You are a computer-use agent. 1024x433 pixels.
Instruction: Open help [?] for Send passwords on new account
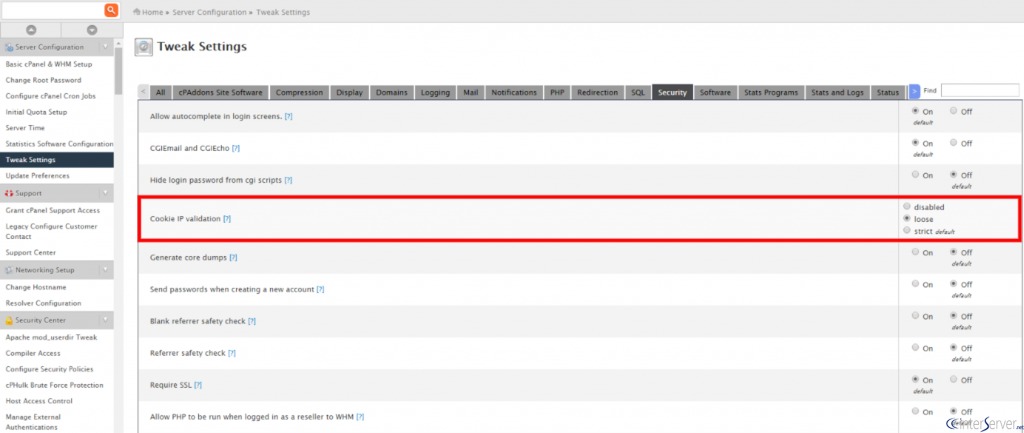[x=321, y=289]
